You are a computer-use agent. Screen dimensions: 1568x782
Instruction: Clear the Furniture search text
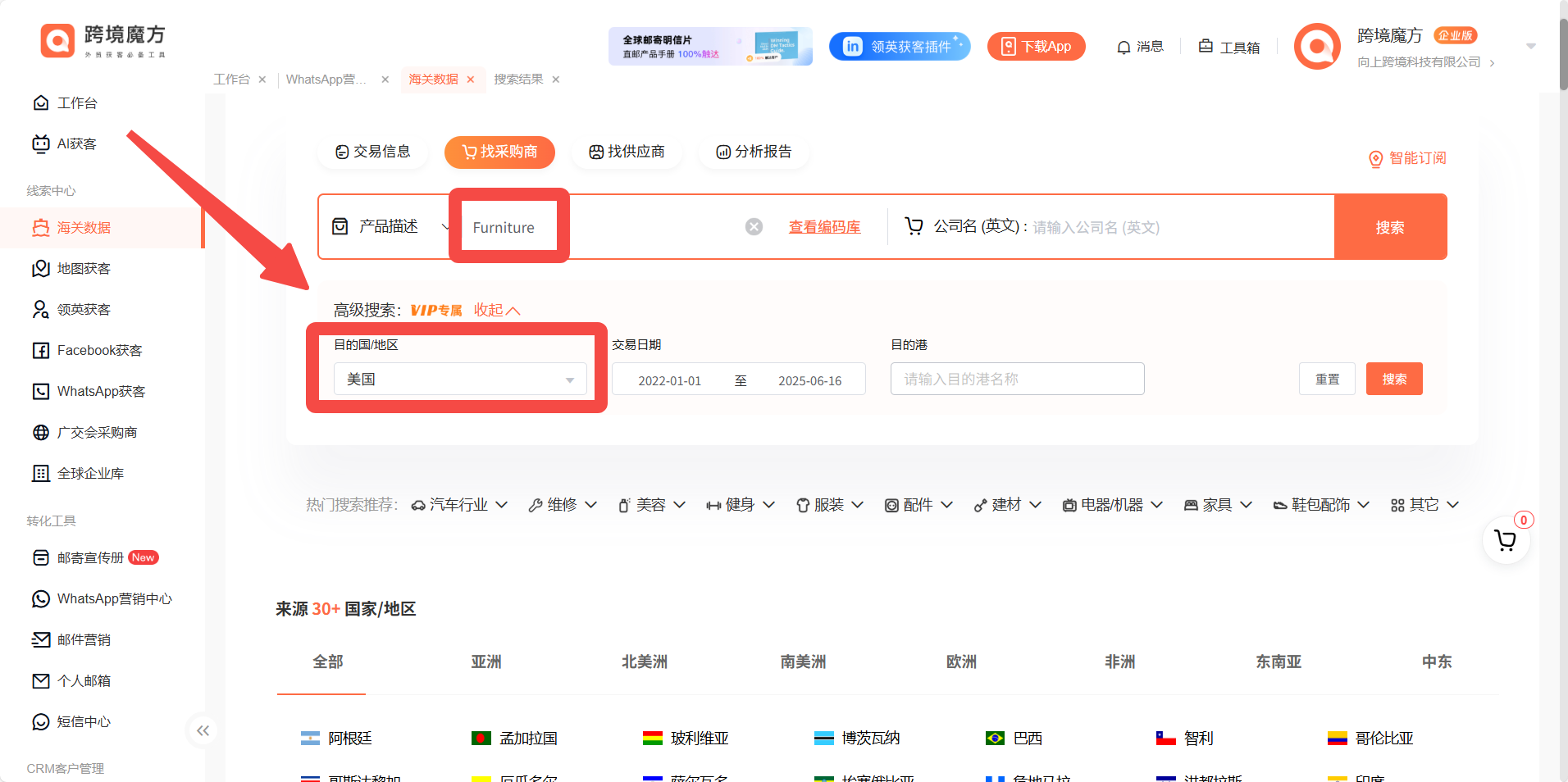tap(754, 227)
